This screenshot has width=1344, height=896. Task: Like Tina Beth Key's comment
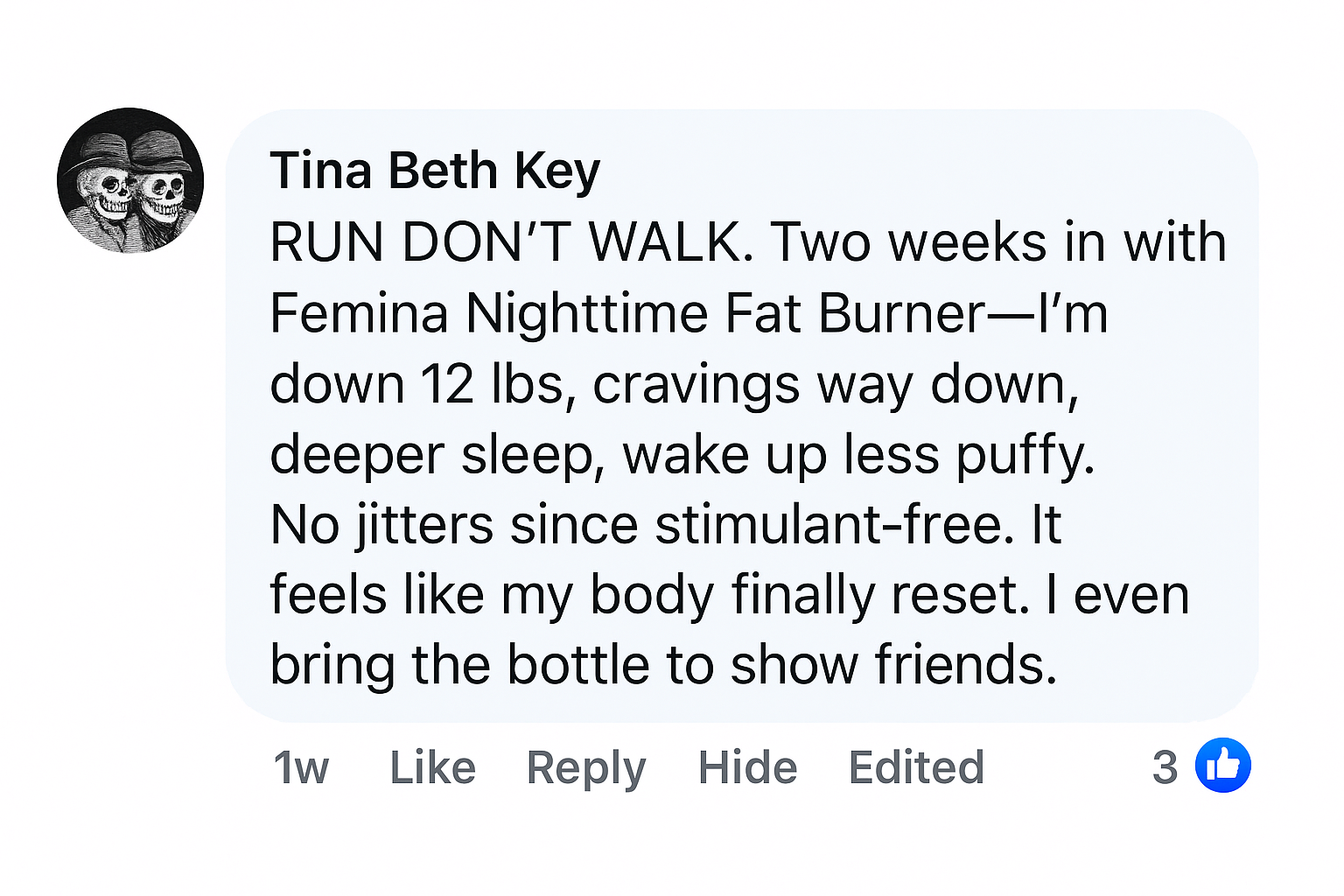[432, 767]
